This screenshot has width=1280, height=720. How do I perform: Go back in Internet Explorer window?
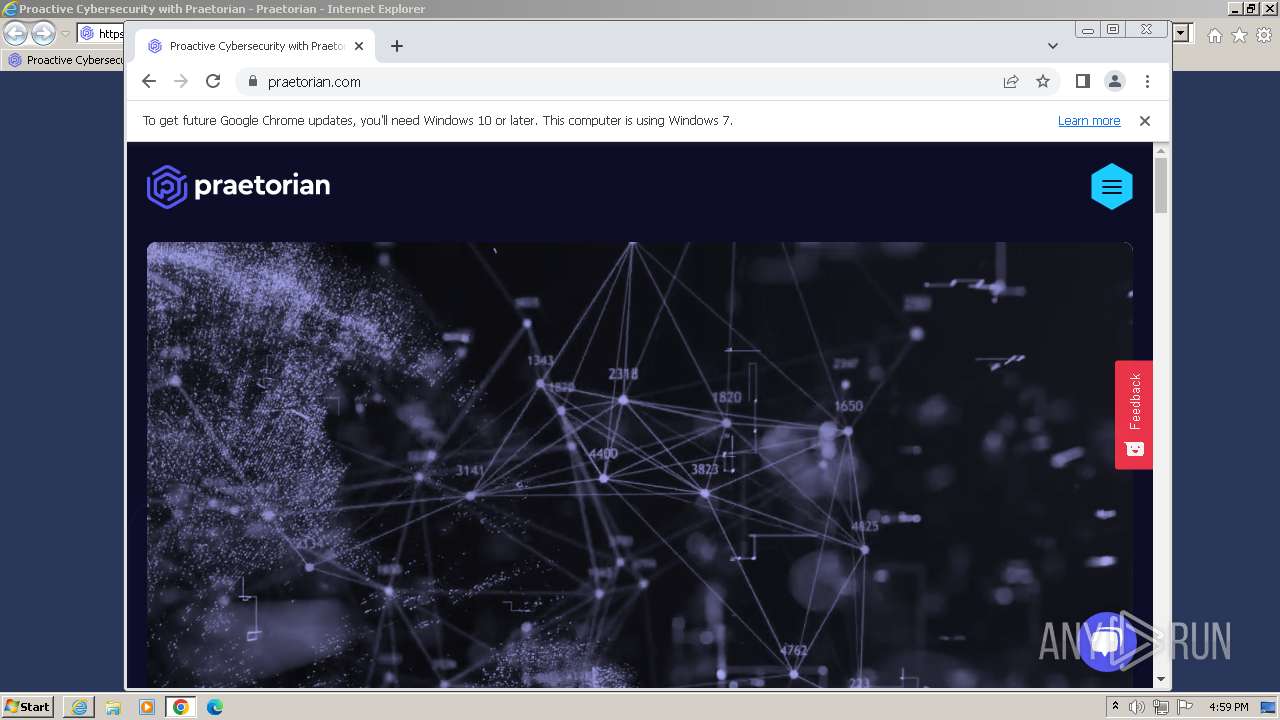tap(15, 33)
